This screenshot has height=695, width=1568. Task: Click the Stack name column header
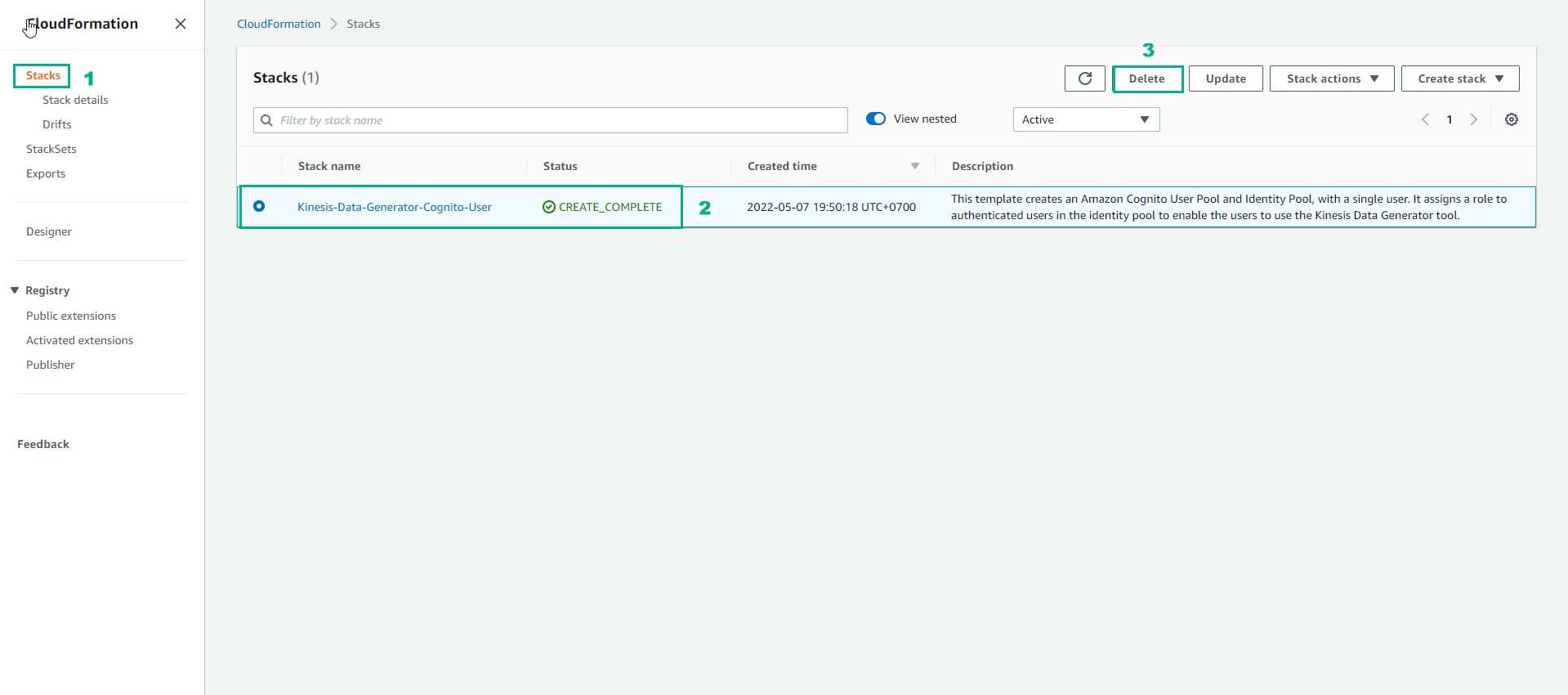(329, 166)
